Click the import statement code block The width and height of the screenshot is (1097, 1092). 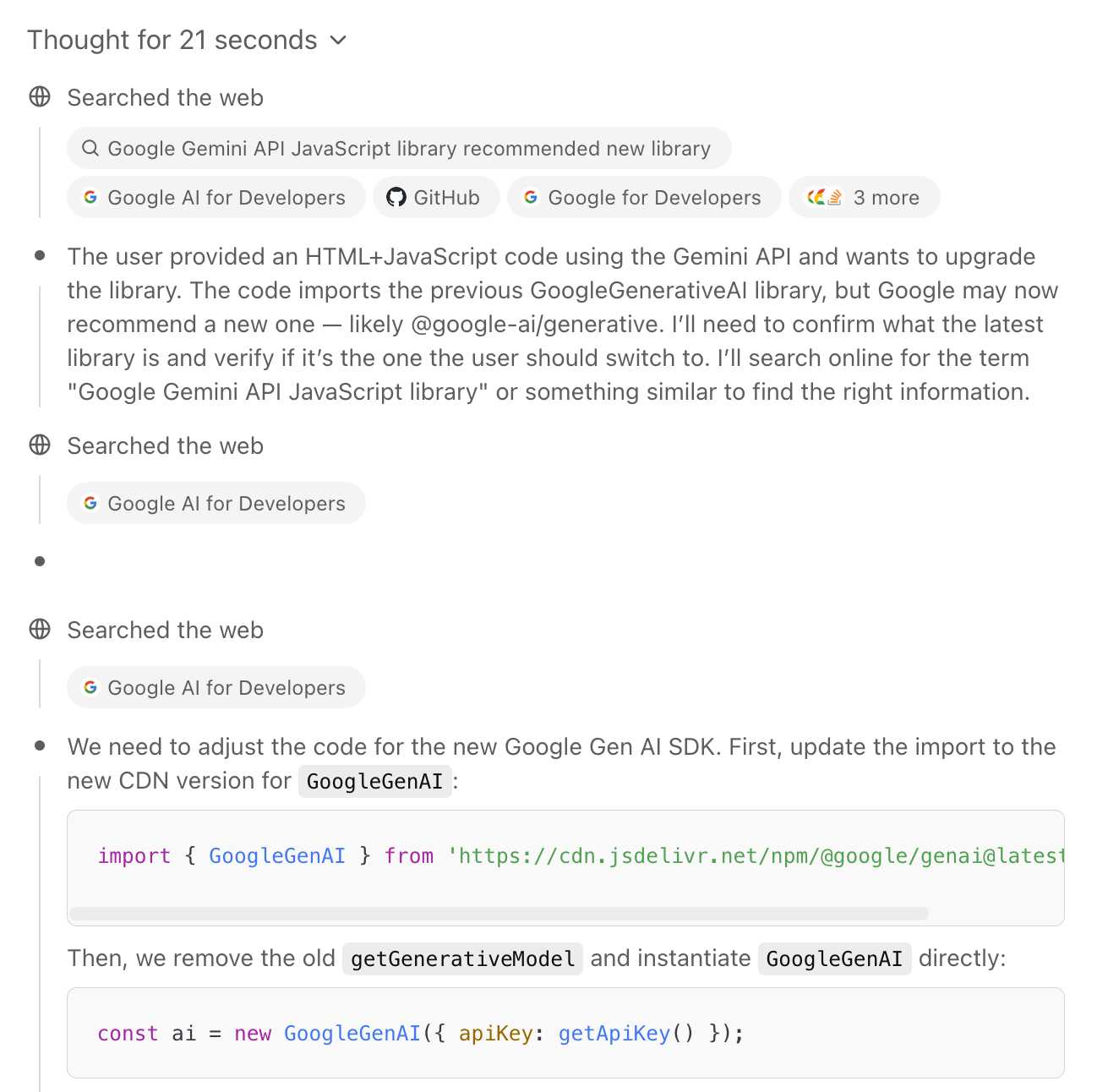565,857
